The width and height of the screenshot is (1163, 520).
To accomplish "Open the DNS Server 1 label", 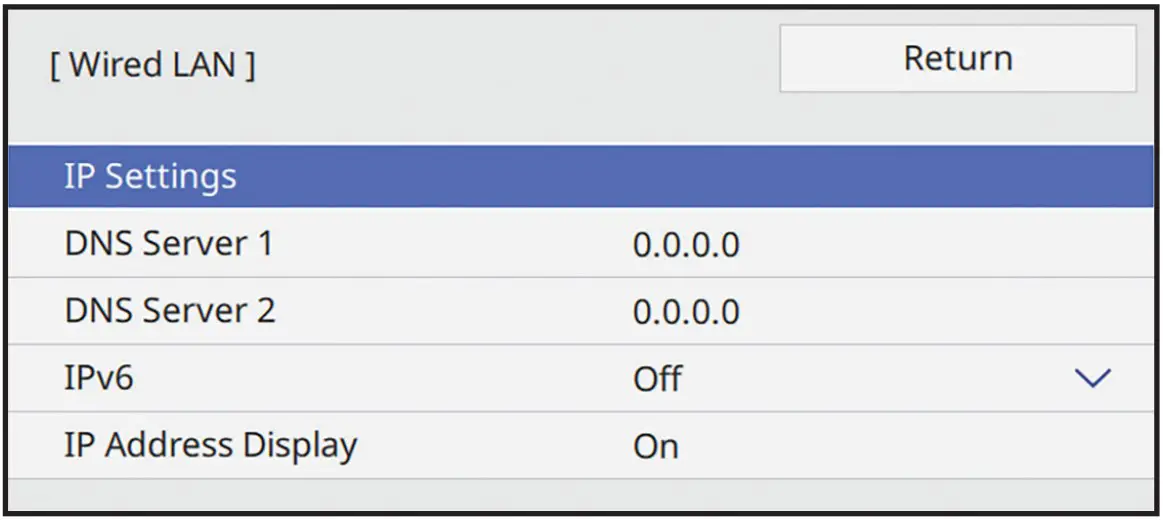I will point(168,244).
